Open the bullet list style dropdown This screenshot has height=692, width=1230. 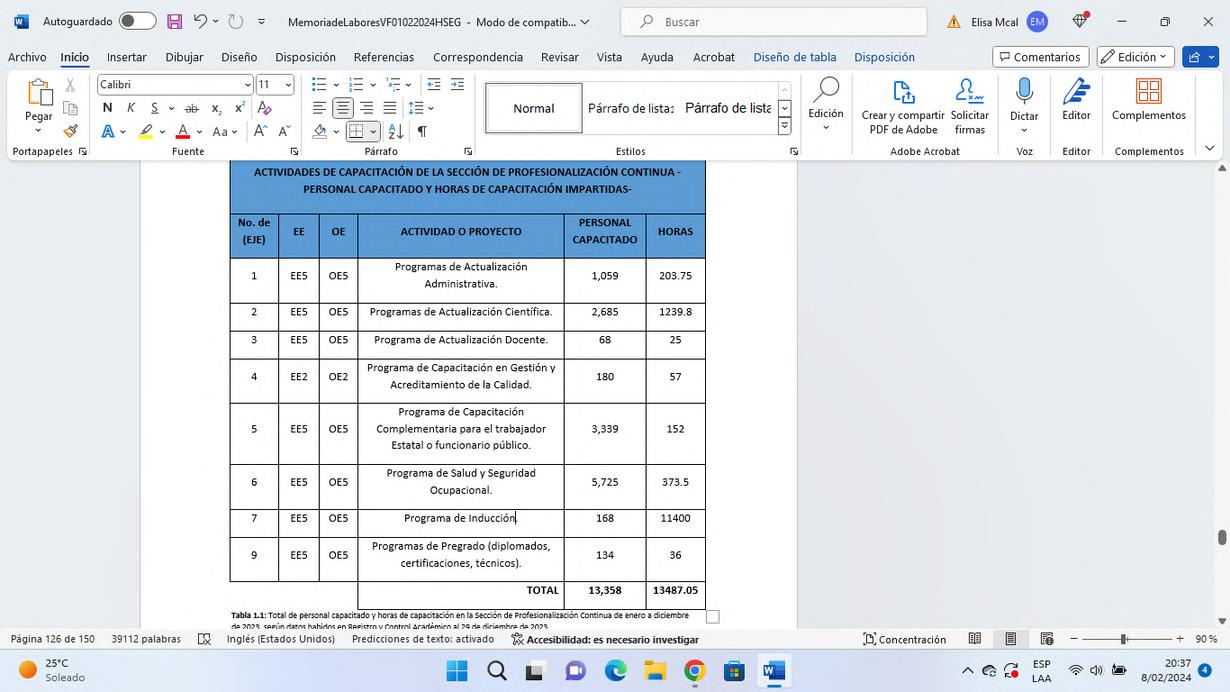[336, 85]
